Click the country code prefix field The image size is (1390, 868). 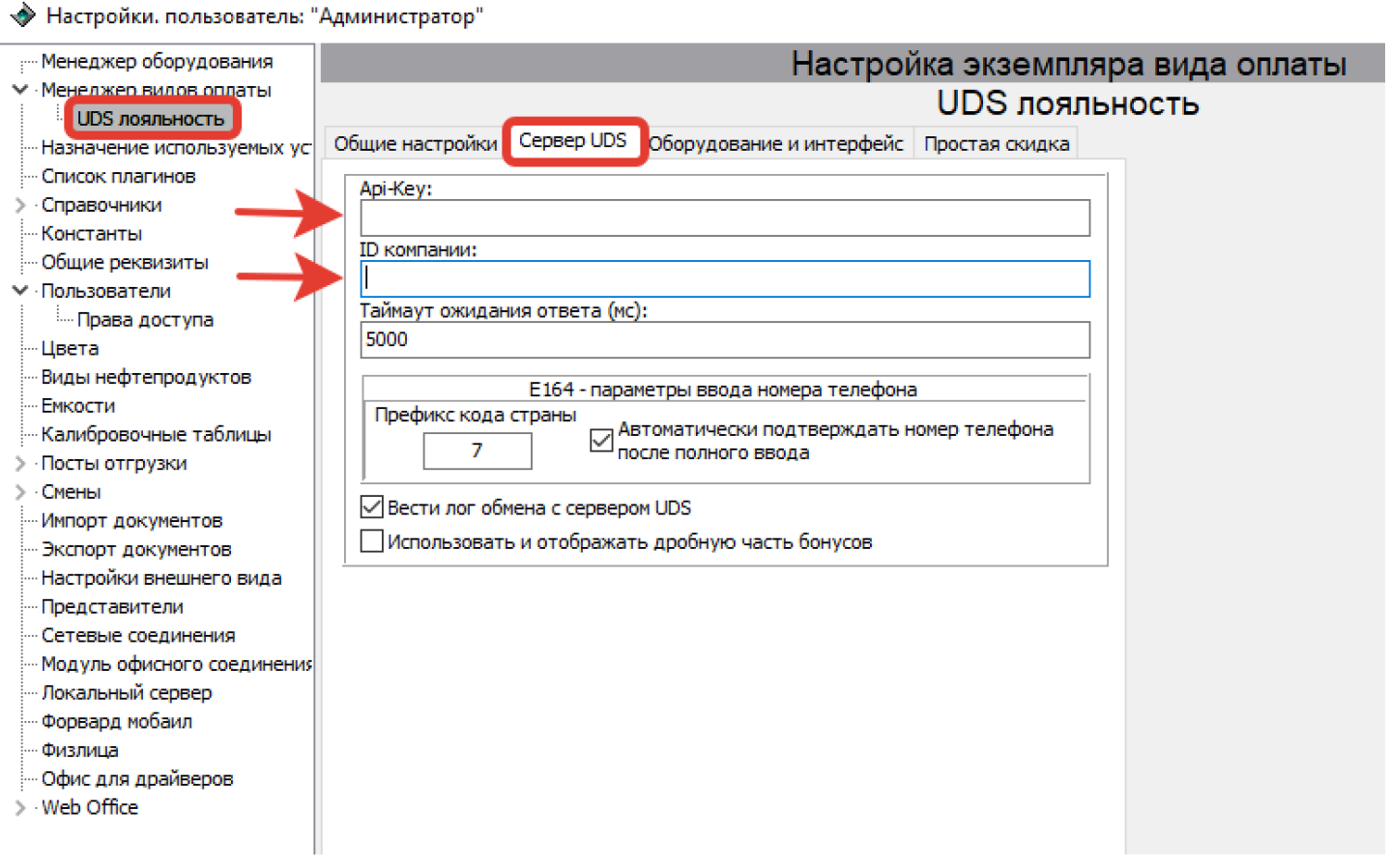tap(478, 450)
